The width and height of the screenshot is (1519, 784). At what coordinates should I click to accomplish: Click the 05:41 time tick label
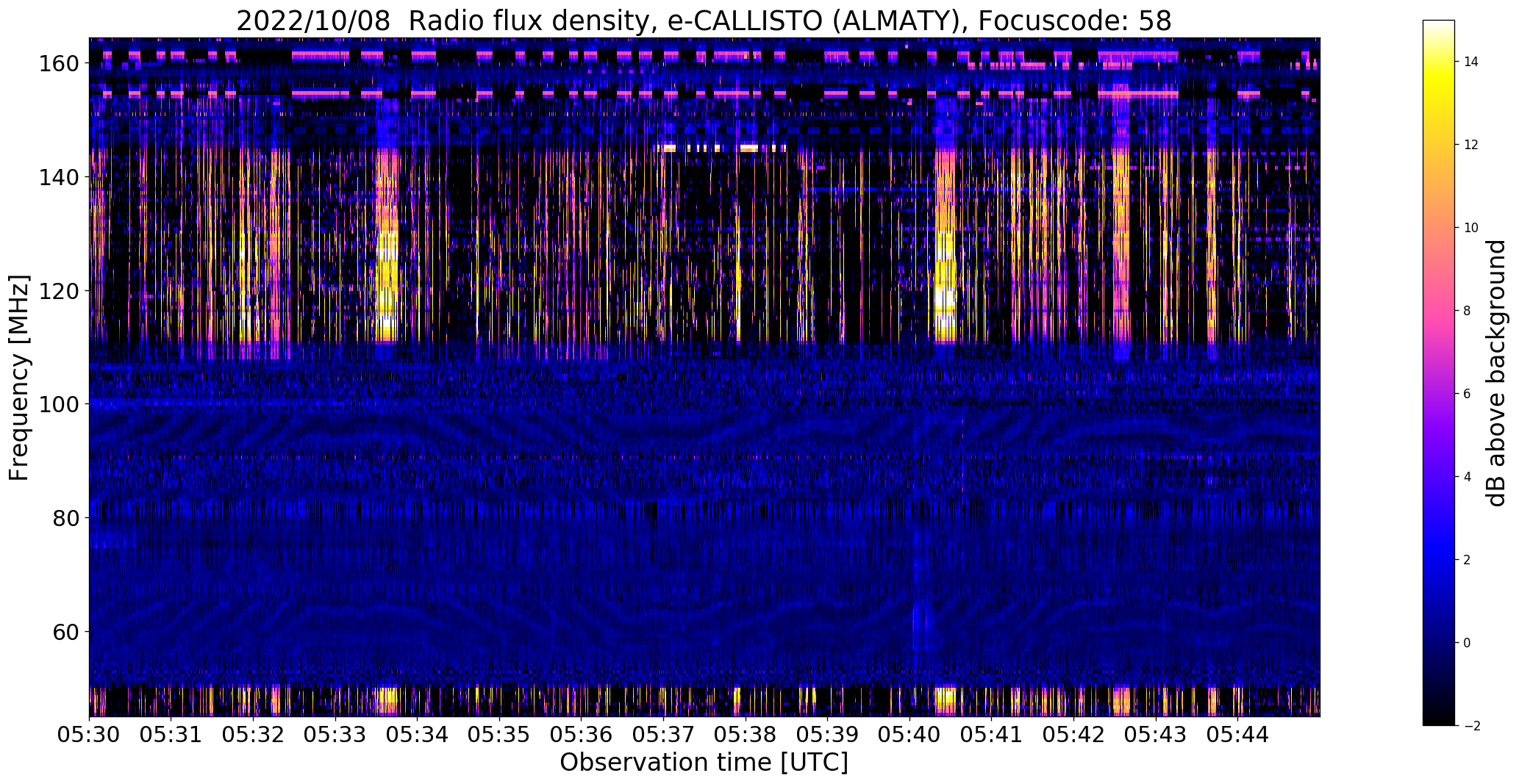pos(991,734)
